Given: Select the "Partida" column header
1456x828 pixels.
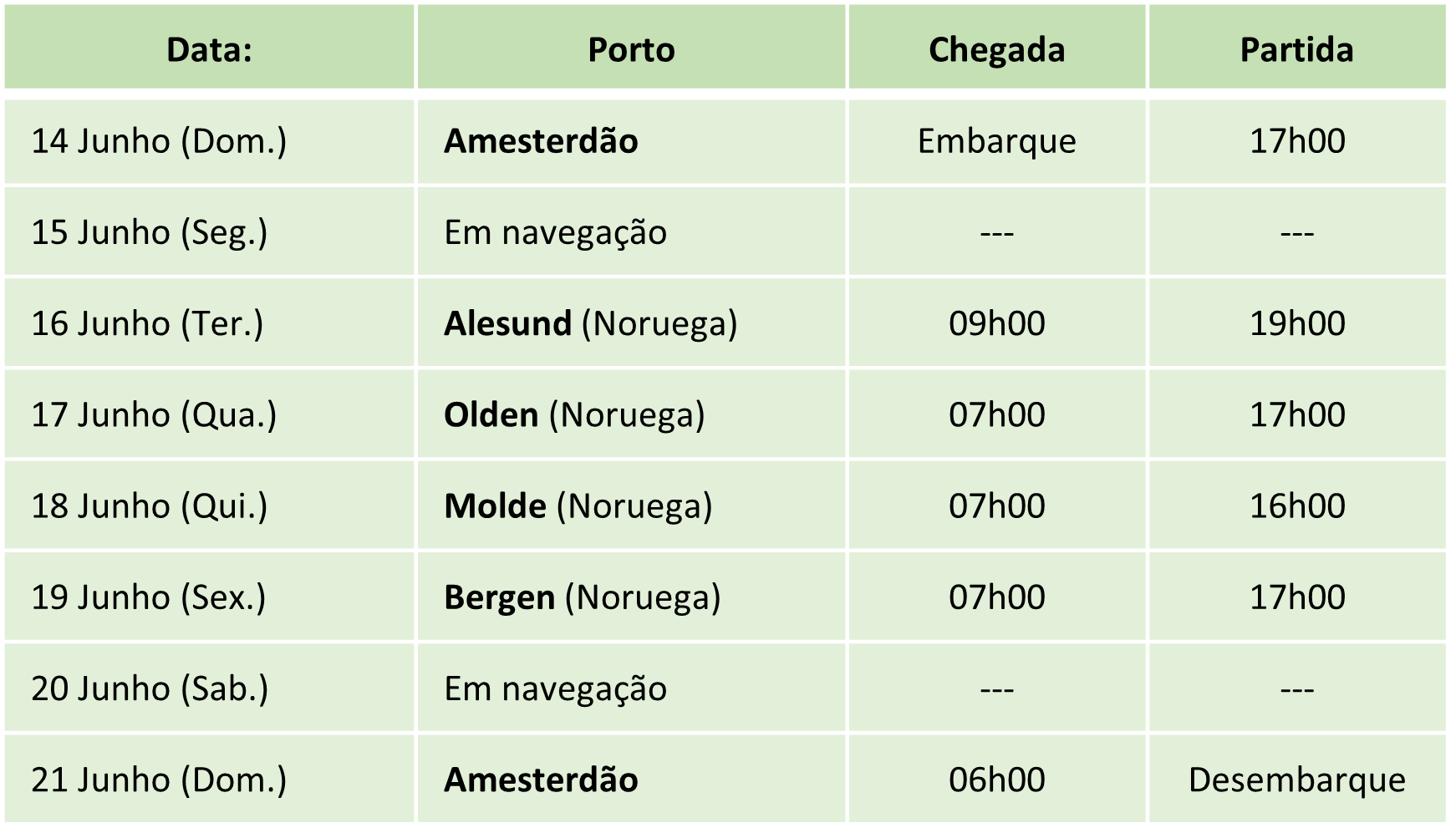Looking at the screenshot, I should (1296, 49).
